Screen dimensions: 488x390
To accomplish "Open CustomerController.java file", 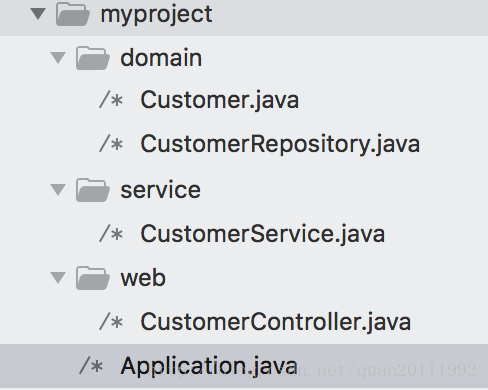I will click(x=275, y=322).
